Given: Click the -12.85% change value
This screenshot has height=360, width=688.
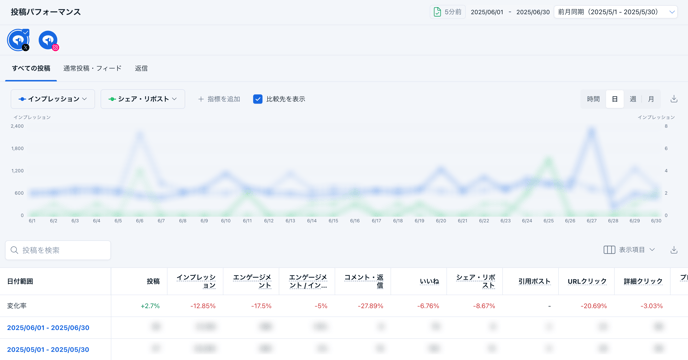Looking at the screenshot, I should (203, 306).
